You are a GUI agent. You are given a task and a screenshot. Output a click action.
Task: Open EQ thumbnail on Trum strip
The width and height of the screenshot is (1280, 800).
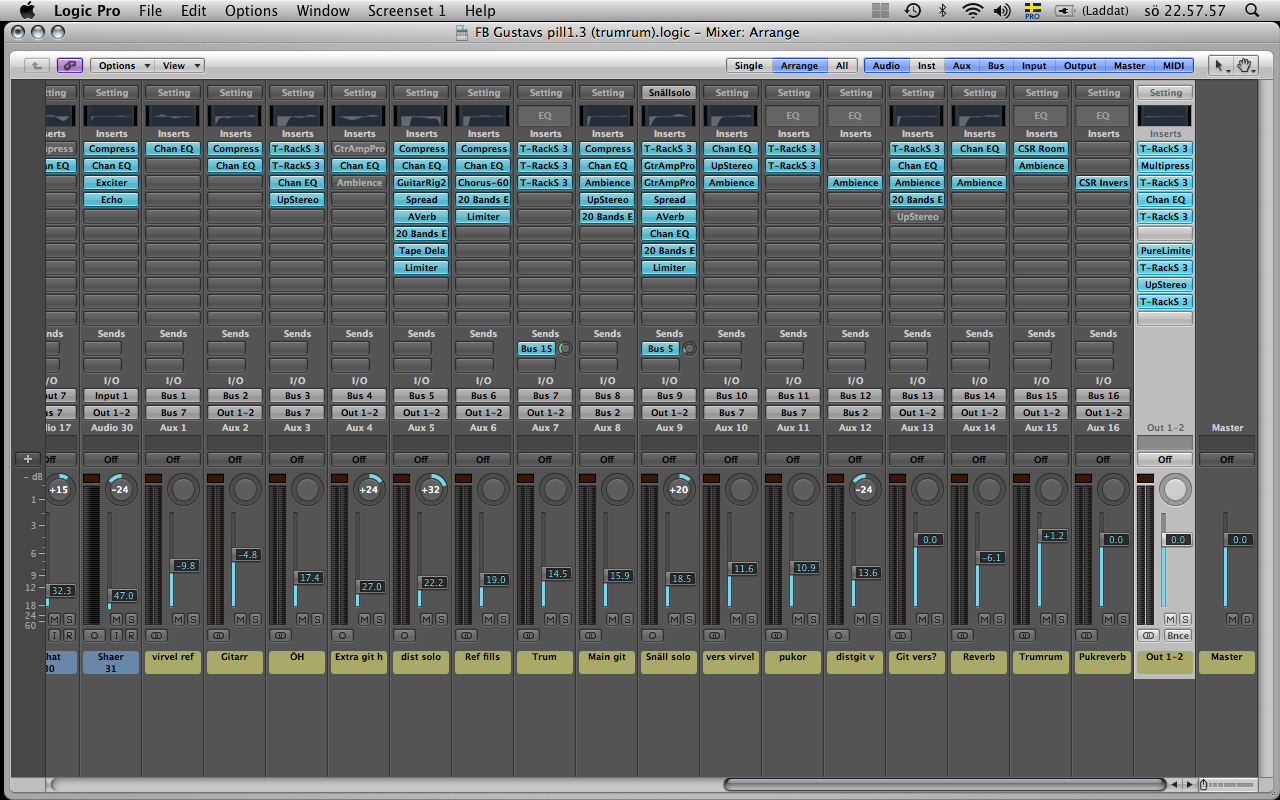click(x=545, y=116)
